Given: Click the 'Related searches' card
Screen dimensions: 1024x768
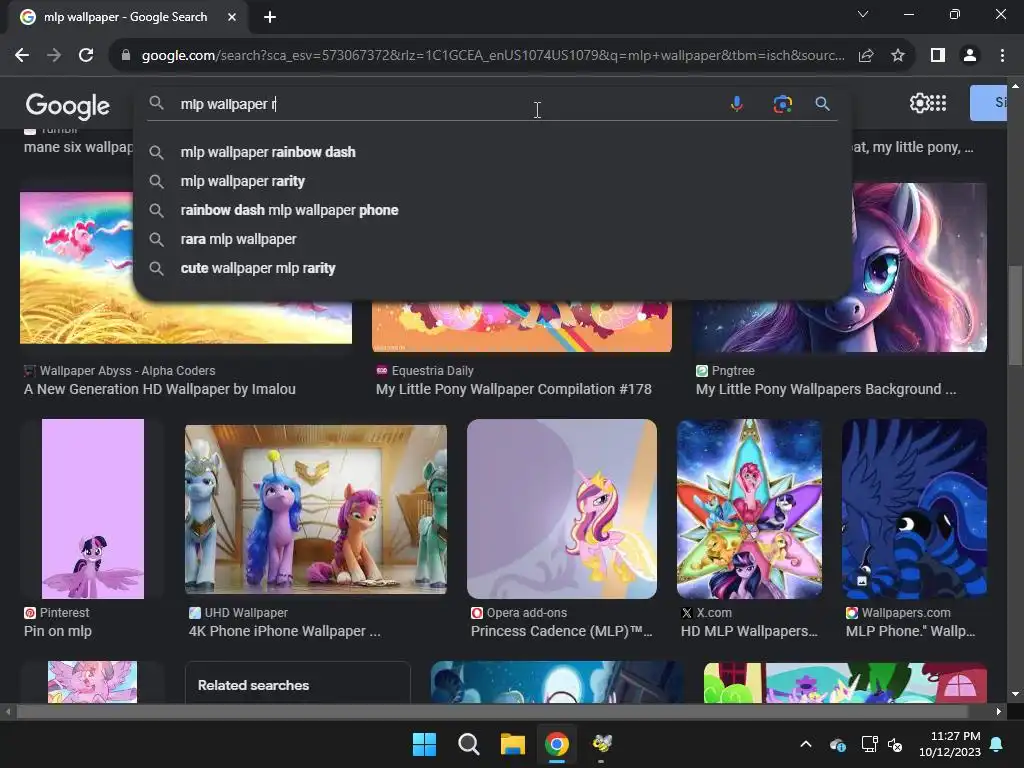Looking at the screenshot, I should click(298, 683).
